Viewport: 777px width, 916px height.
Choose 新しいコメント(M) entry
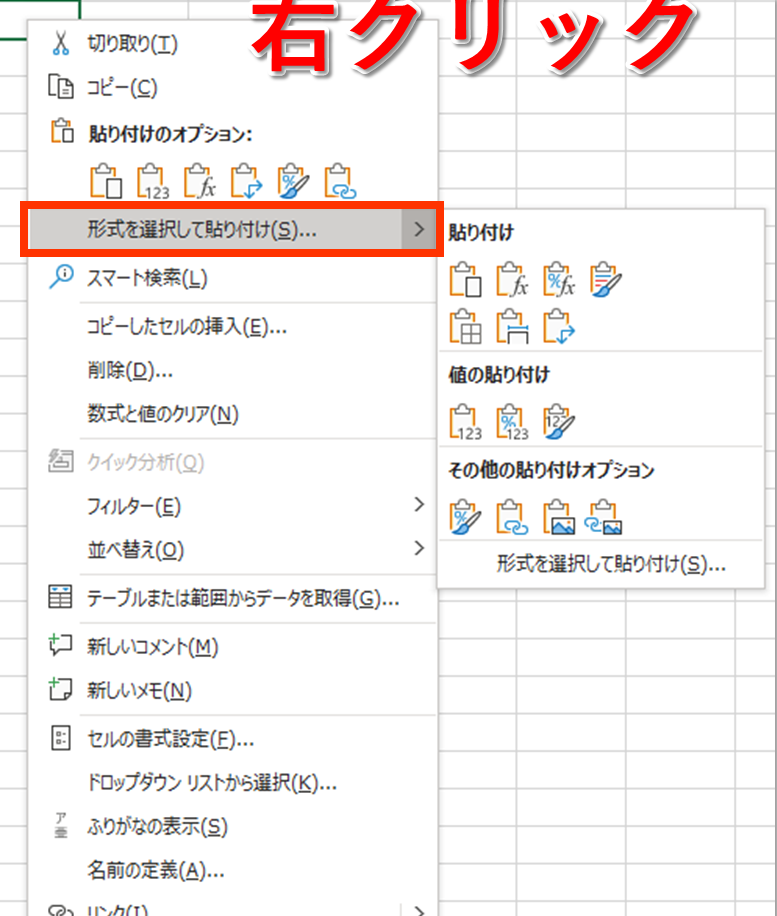tap(233, 646)
